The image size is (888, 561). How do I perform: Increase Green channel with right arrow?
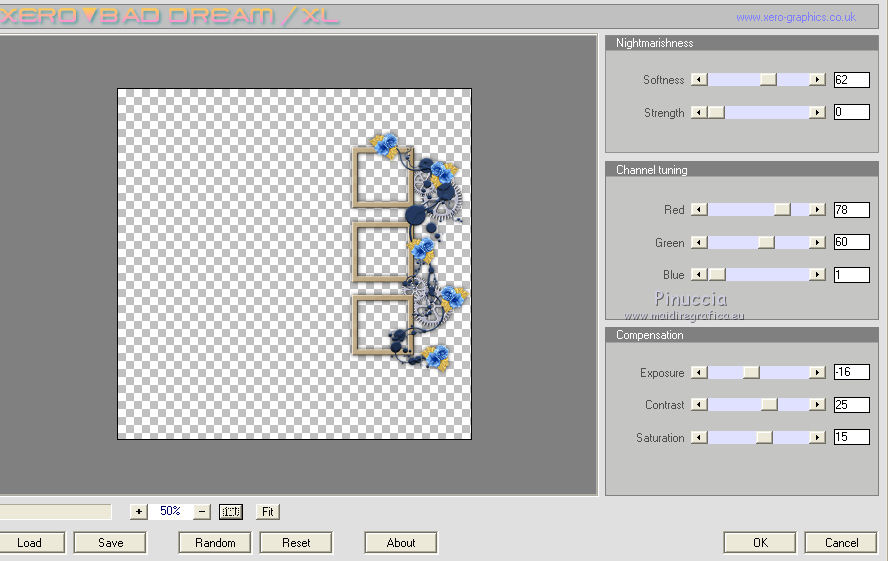pyautogui.click(x=817, y=242)
